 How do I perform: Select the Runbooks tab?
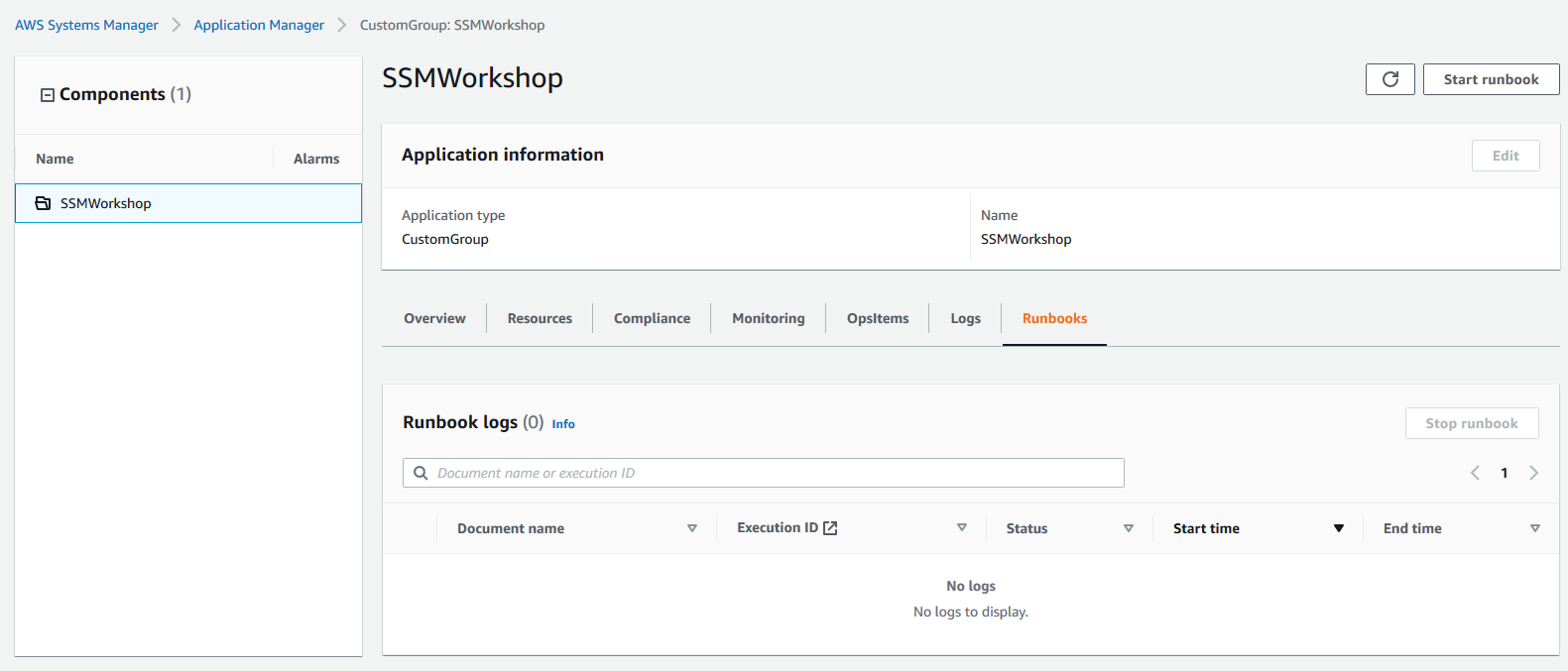pos(1054,318)
